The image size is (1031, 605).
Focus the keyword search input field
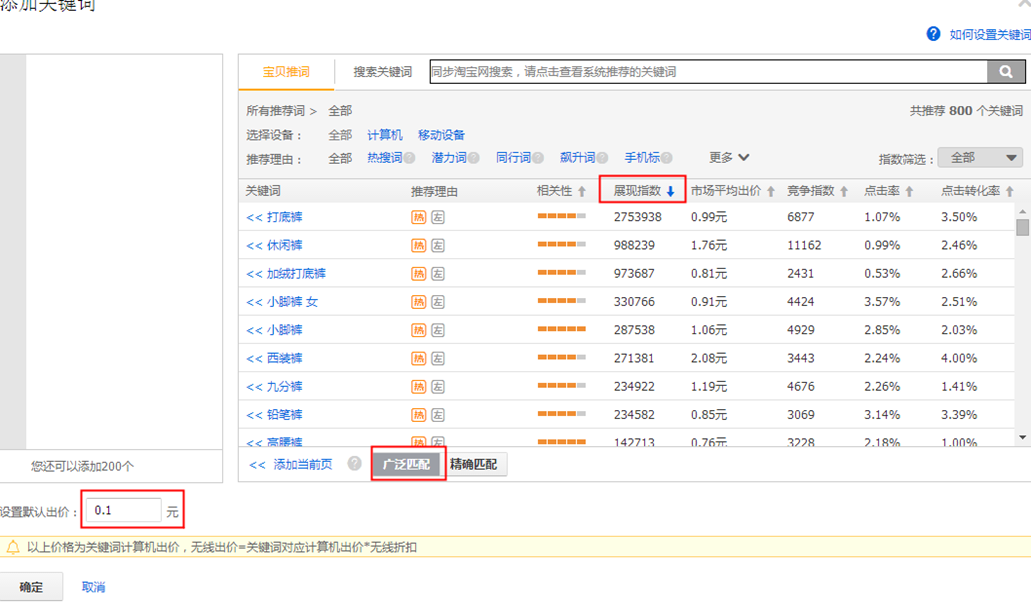tap(709, 72)
